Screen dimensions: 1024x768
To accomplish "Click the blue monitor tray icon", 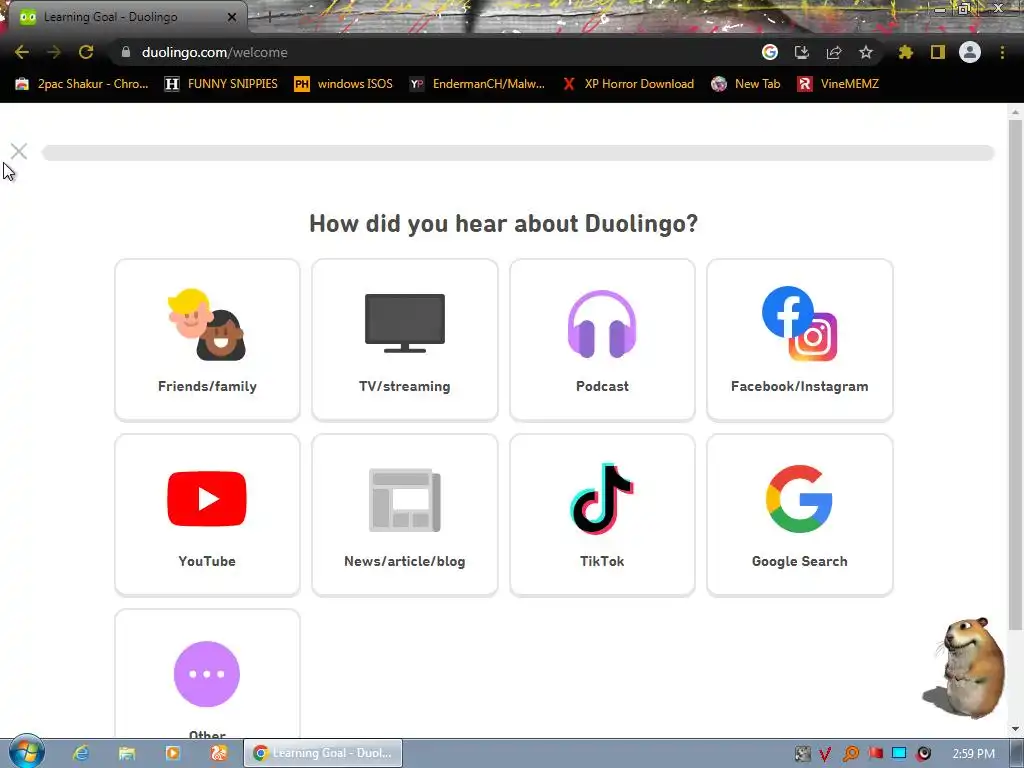I will pos(899,754).
